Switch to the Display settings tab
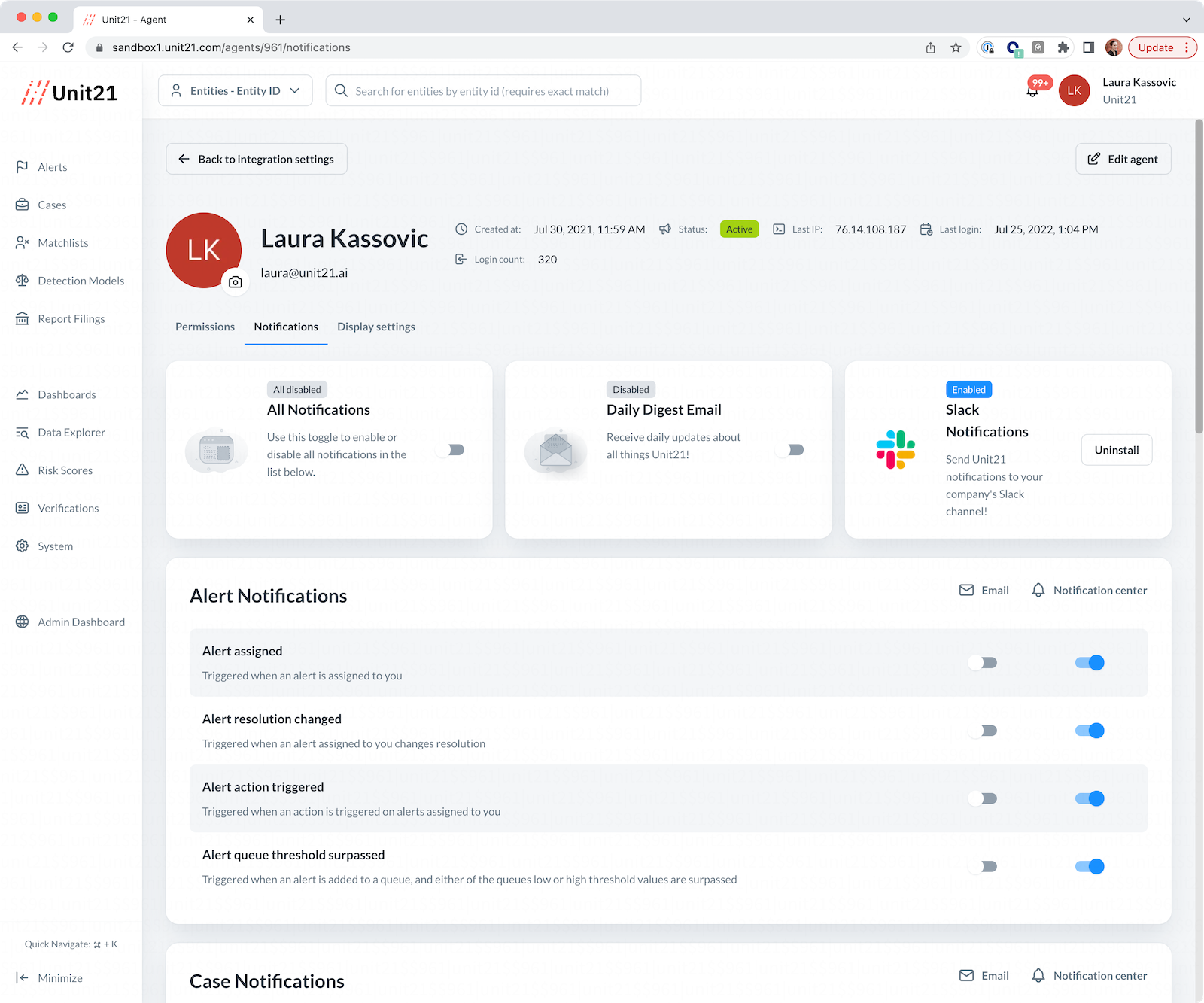 pos(376,327)
